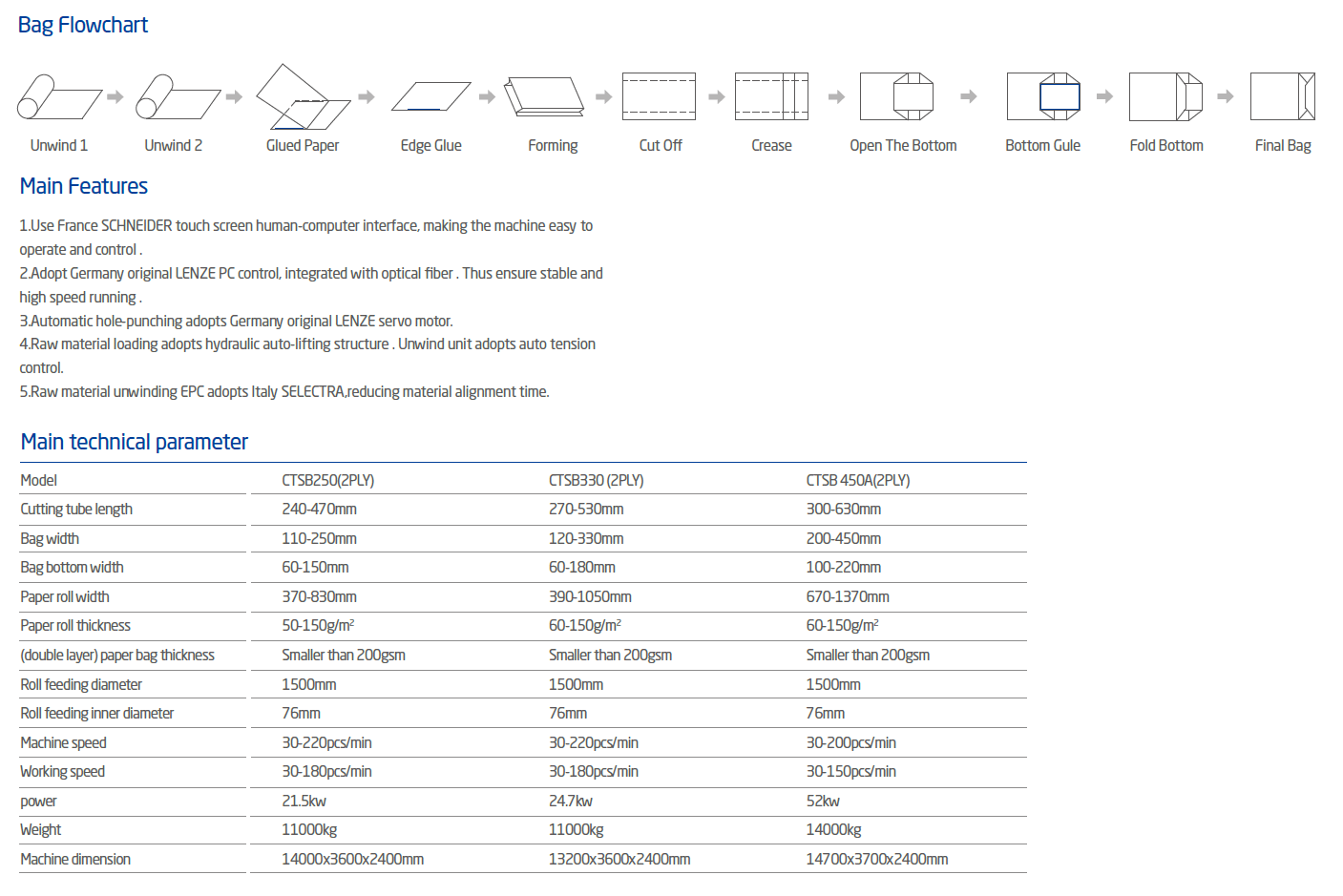Screen dimensions: 1343x896
Task: Click the Unwind 1 paper roll icon
Action: tap(59, 96)
